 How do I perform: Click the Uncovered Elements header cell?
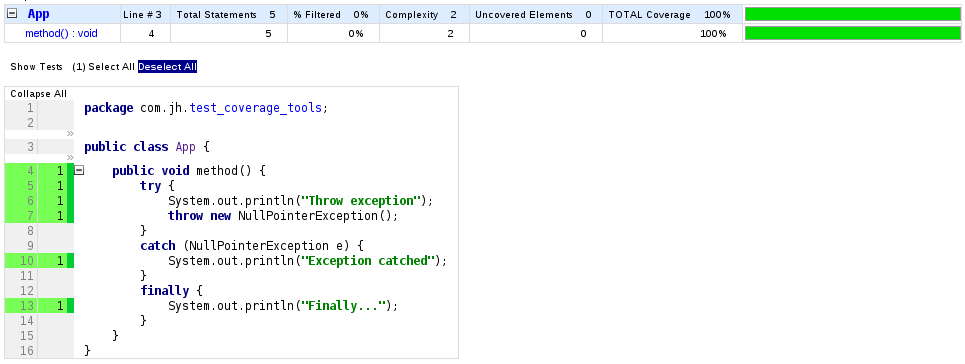click(x=535, y=14)
